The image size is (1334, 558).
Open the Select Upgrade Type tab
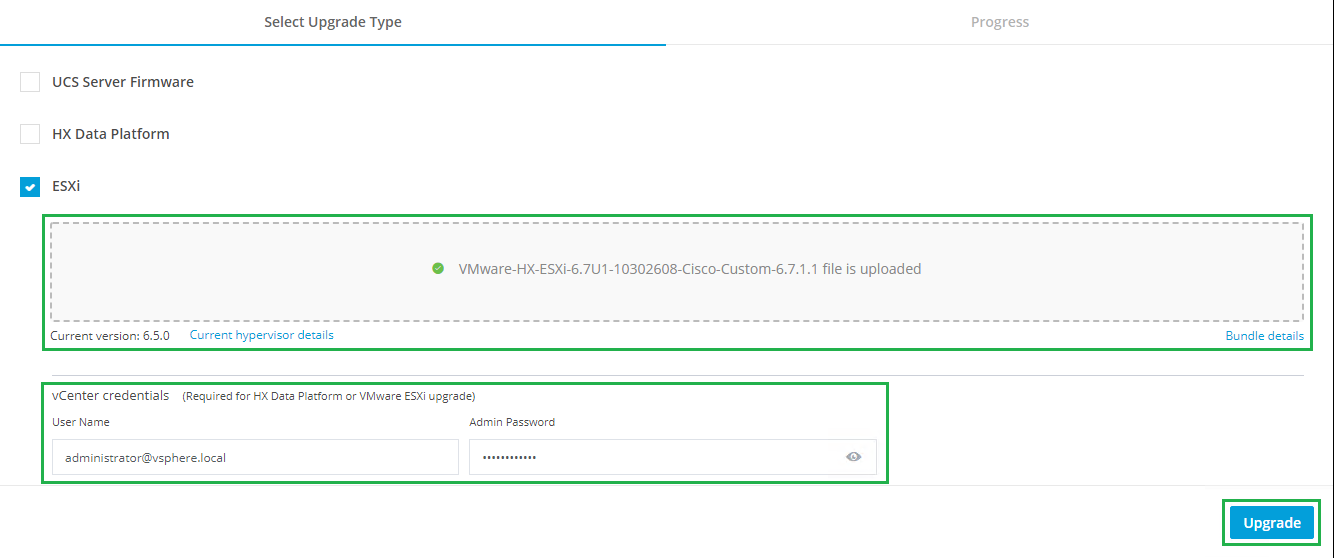click(333, 22)
